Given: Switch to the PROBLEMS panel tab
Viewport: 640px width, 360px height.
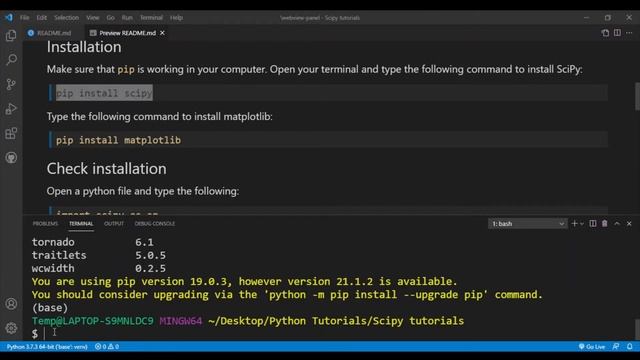Looking at the screenshot, I should point(45,224).
